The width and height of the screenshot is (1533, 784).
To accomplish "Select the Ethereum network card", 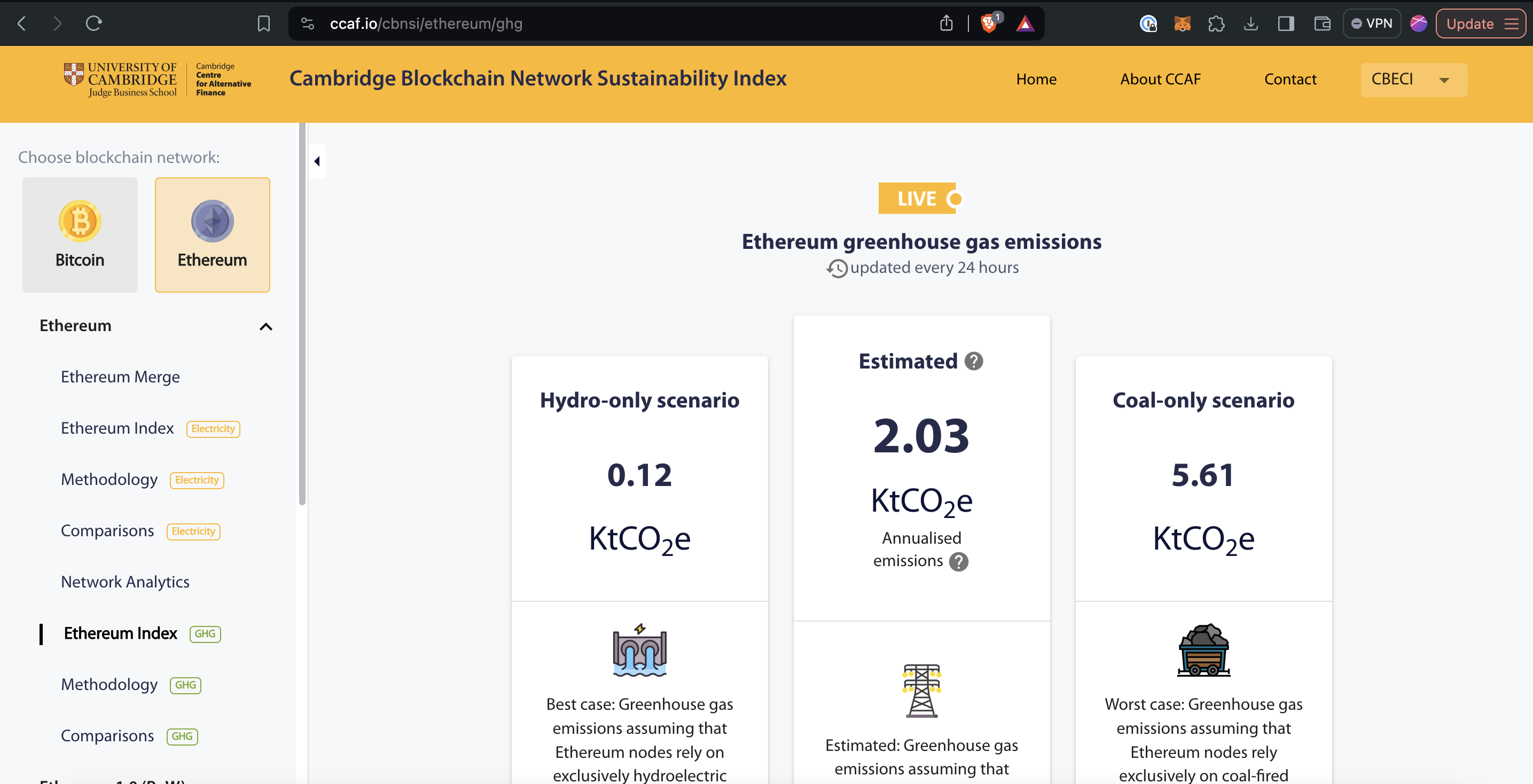I will coord(213,234).
